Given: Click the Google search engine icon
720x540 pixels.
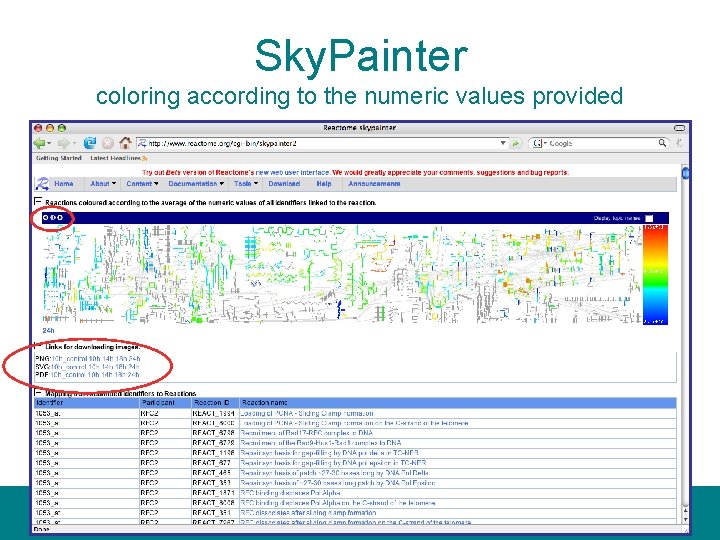Looking at the screenshot, I should (537, 143).
